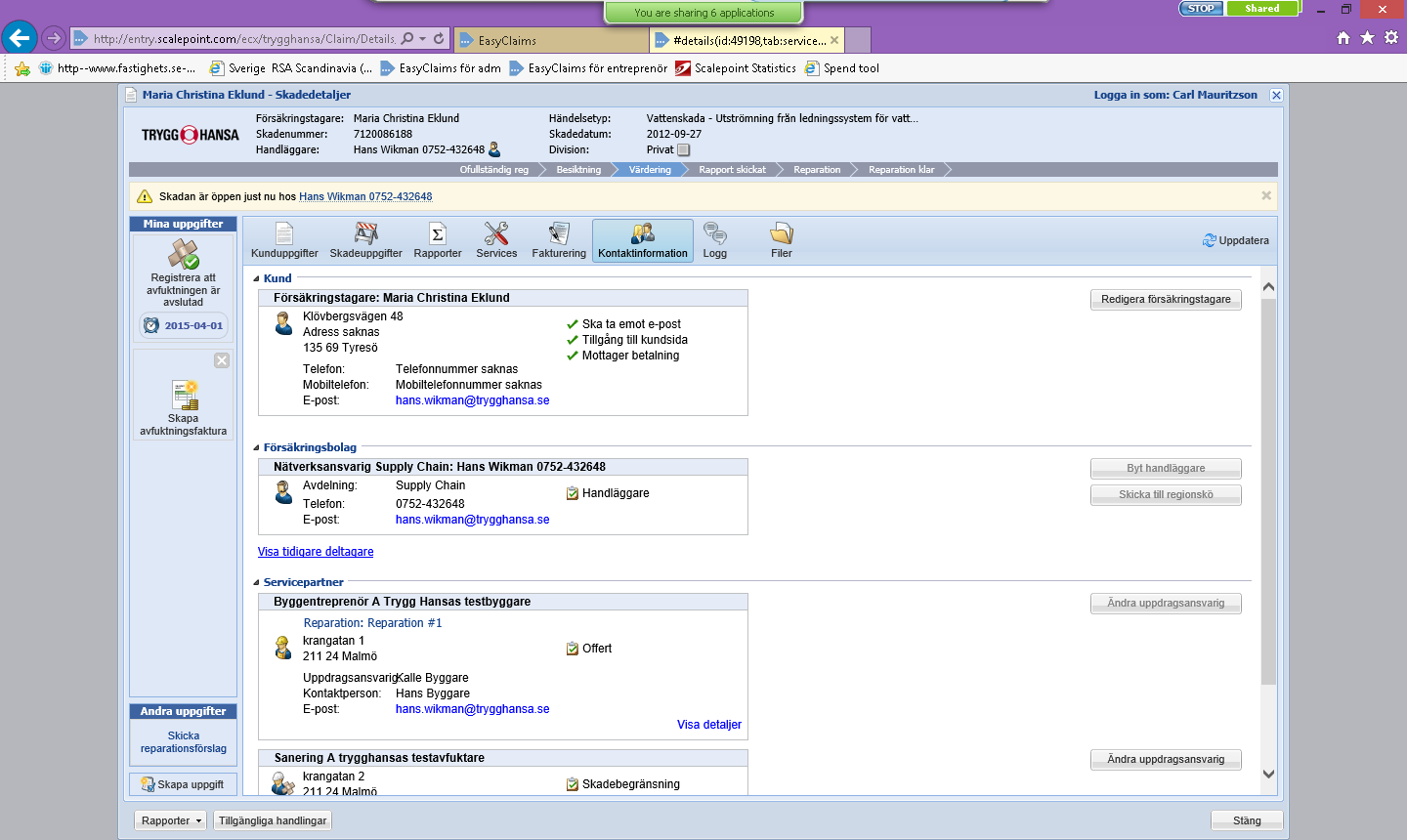
Task: Click the STOP sharing button
Action: pyautogui.click(x=1201, y=8)
